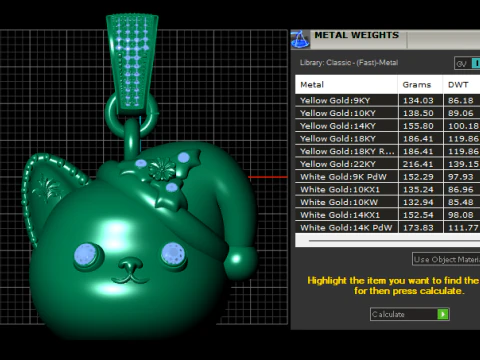
Task: Click the horizontal scrollbar below metal table
Action: coord(393,240)
